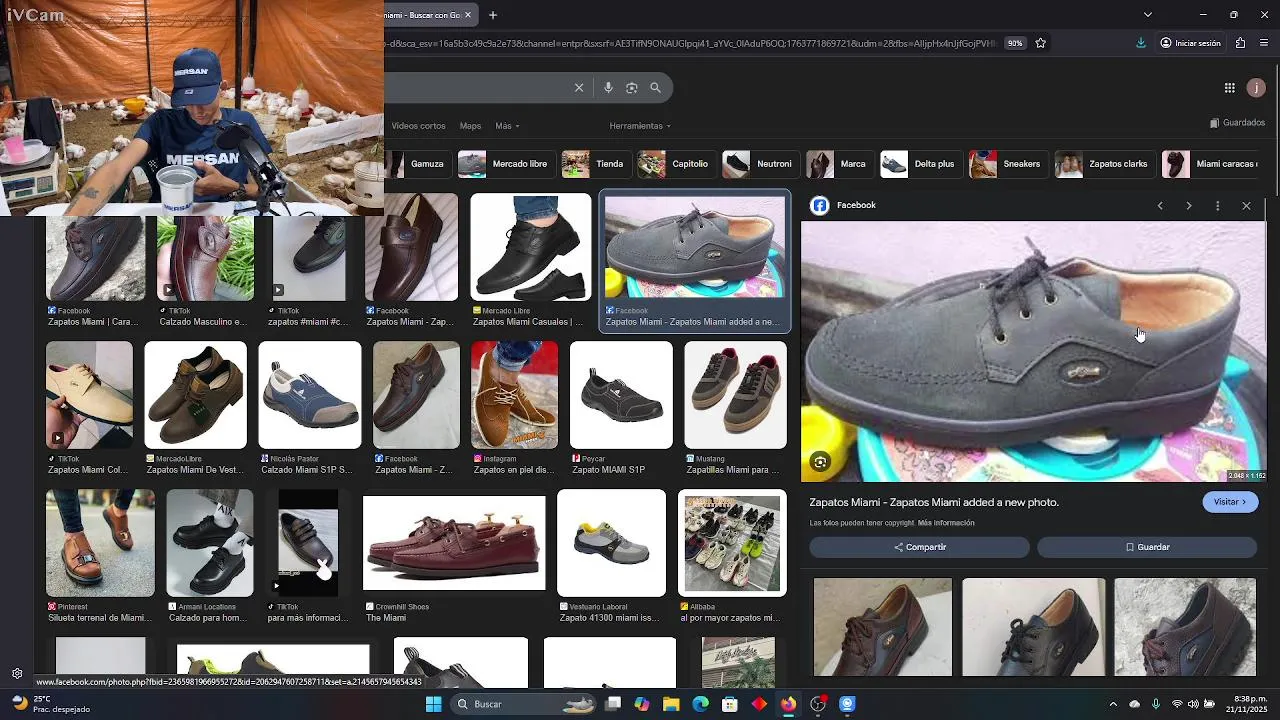
Task: Filter by Marca chip
Action: tap(838, 164)
